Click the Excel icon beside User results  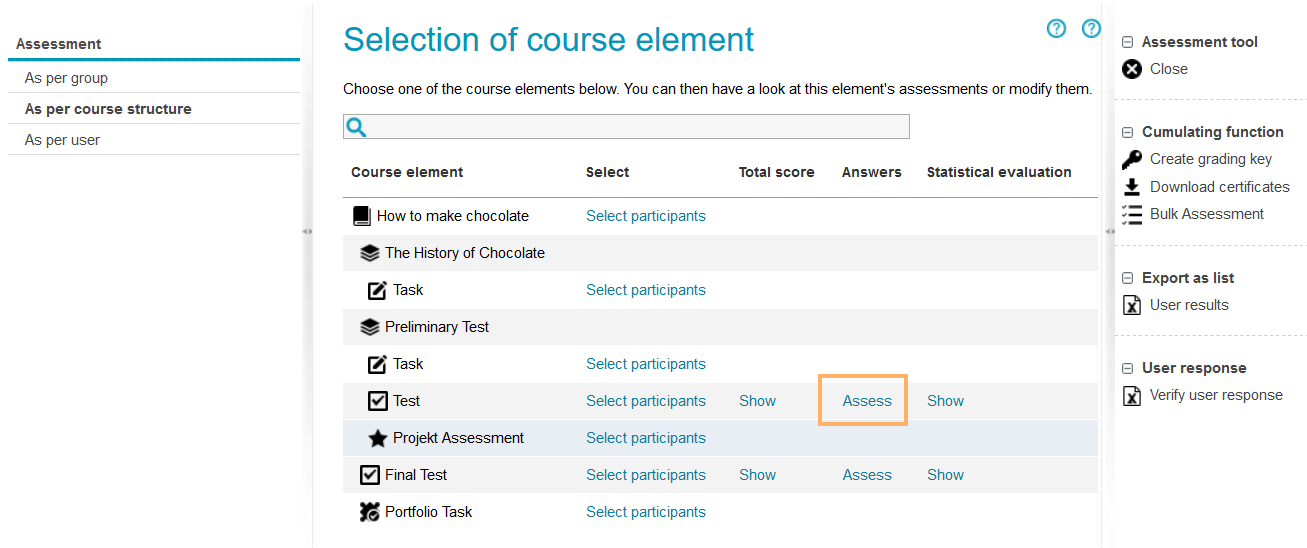pyautogui.click(x=1131, y=305)
